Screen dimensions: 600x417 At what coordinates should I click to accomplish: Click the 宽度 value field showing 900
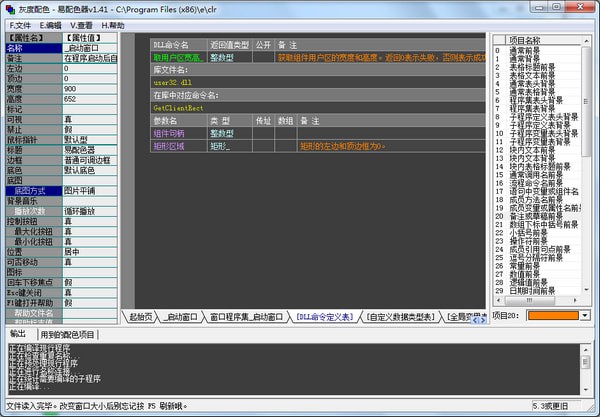(x=89, y=88)
